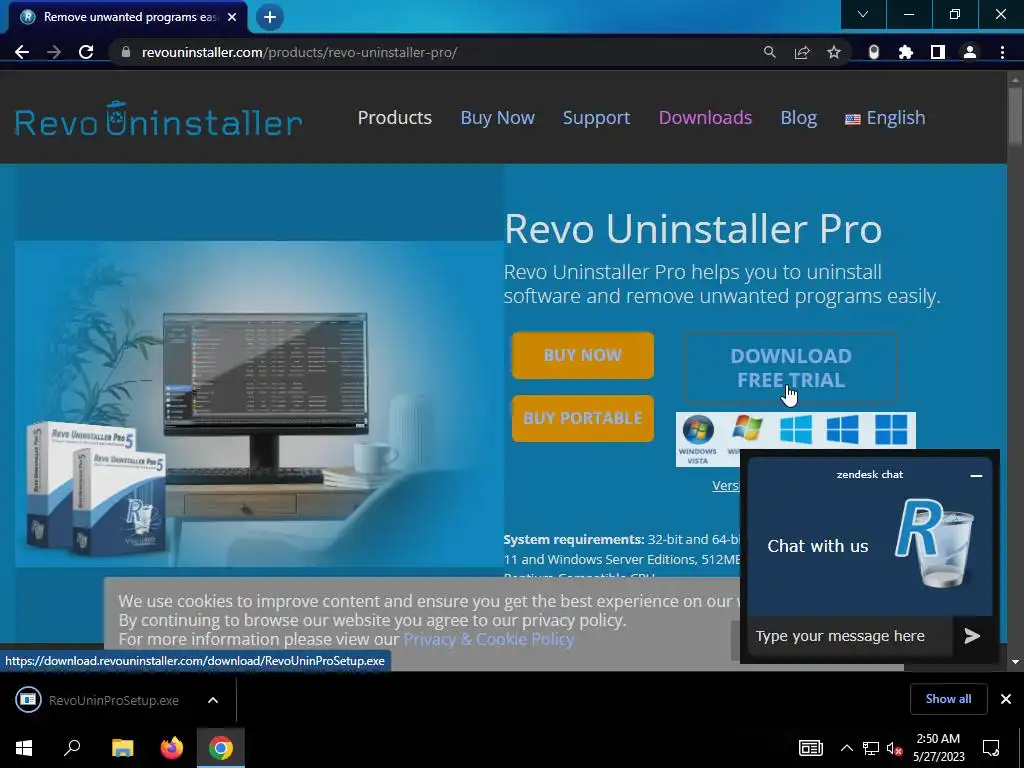
Task: Click the Revo R trash bin chat logo
Action: pyautogui.click(x=935, y=543)
